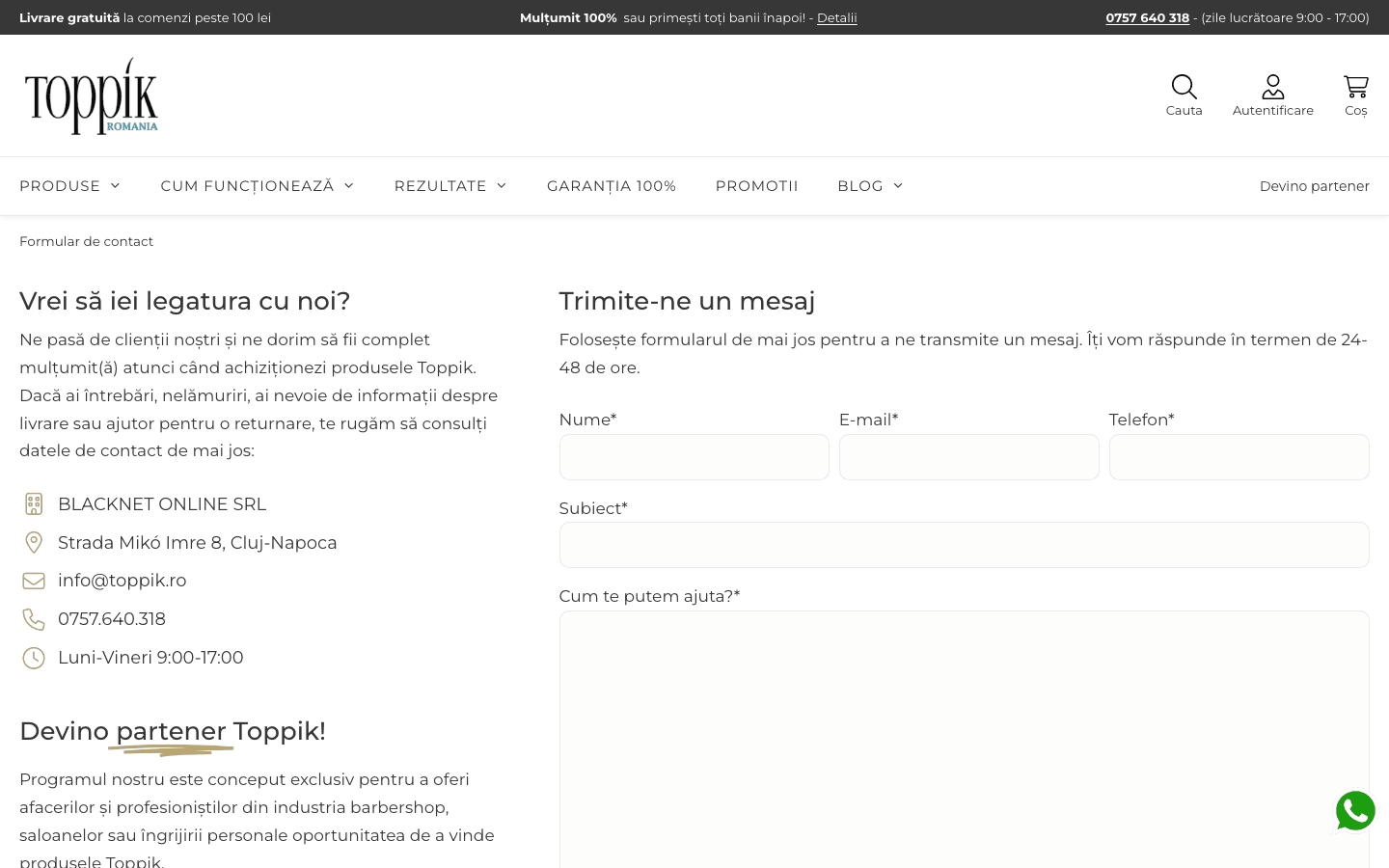
Task: Open the shopping cart icon
Action: pyautogui.click(x=1355, y=87)
